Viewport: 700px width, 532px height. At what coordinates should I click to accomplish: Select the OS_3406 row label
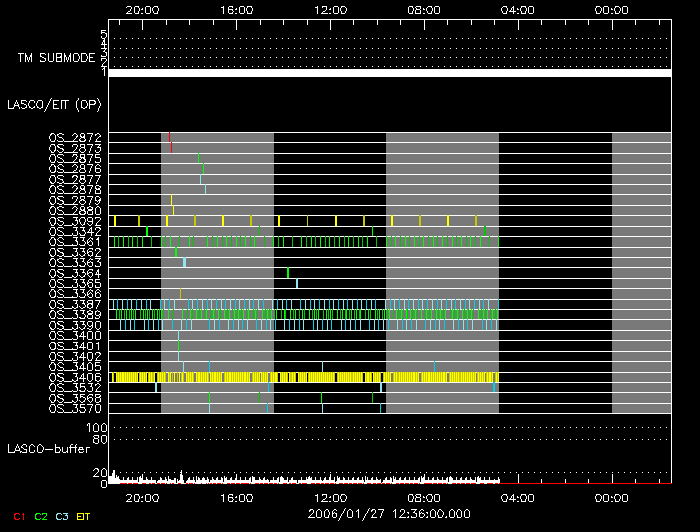click(x=74, y=377)
